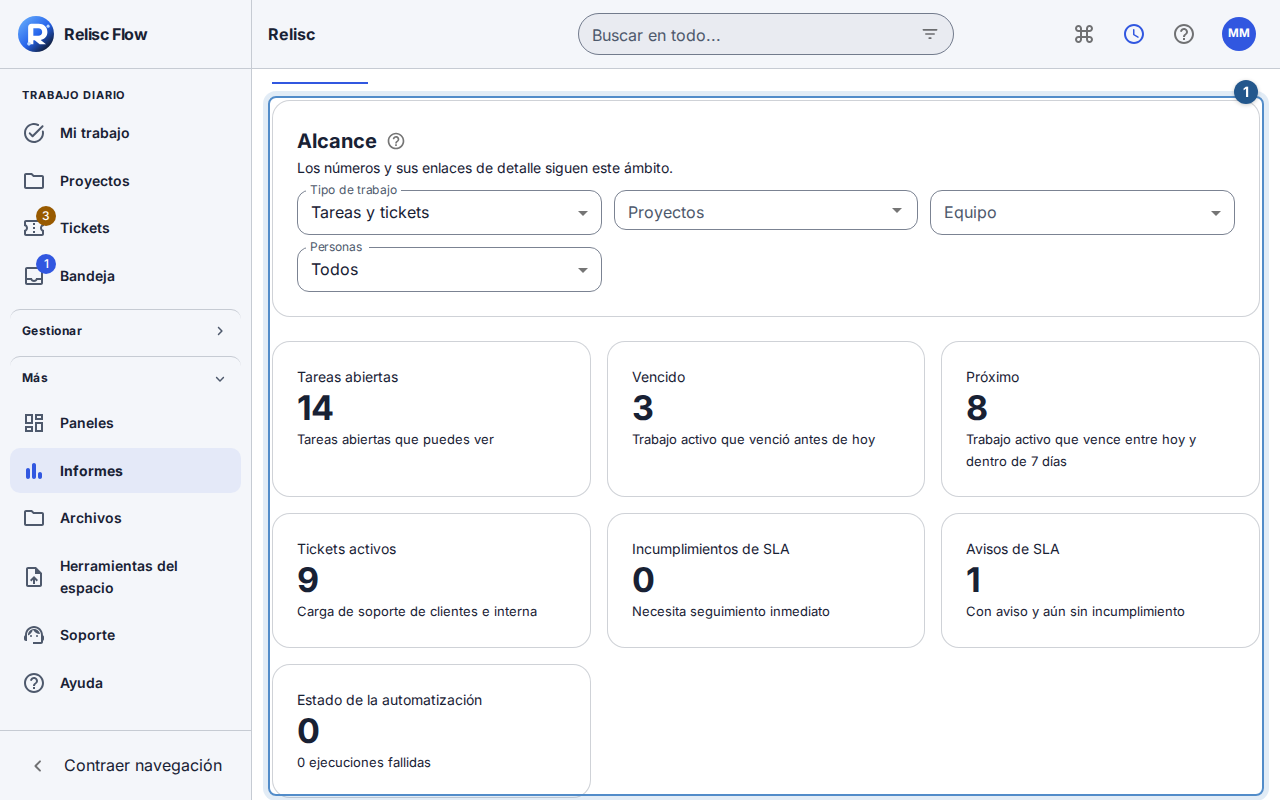Click the Proyectos folder icon
The image size is (1280, 800).
(x=34, y=181)
